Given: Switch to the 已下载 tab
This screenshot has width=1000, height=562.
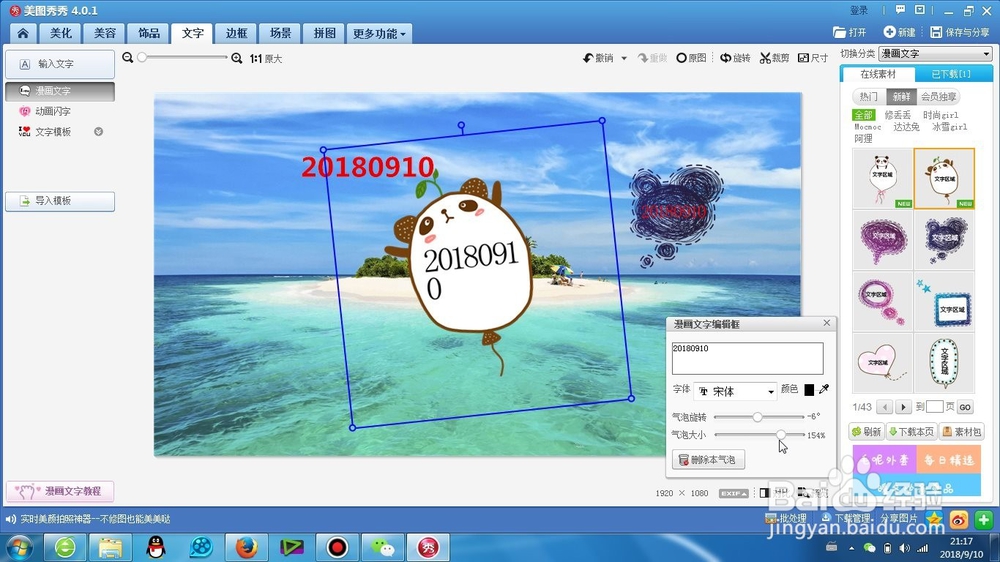Looking at the screenshot, I should click(x=951, y=74).
